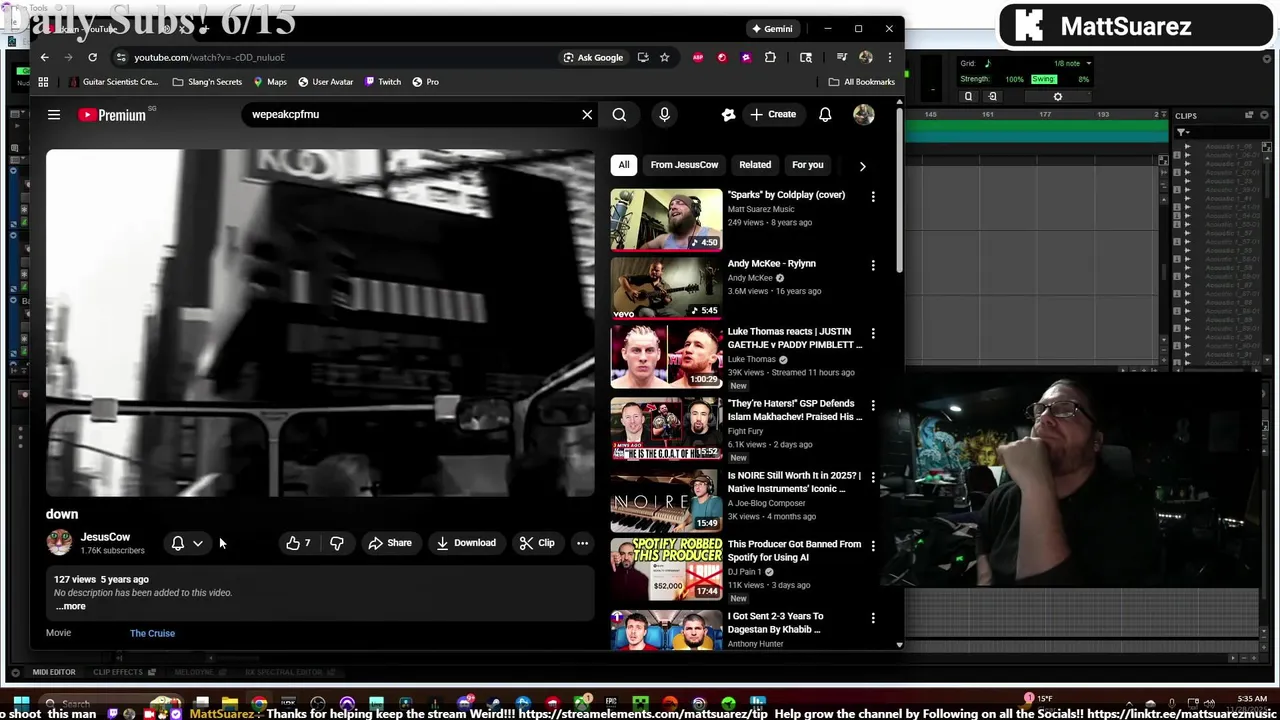
Task: Open the AdBlock Plus extension icon
Action: click(698, 57)
